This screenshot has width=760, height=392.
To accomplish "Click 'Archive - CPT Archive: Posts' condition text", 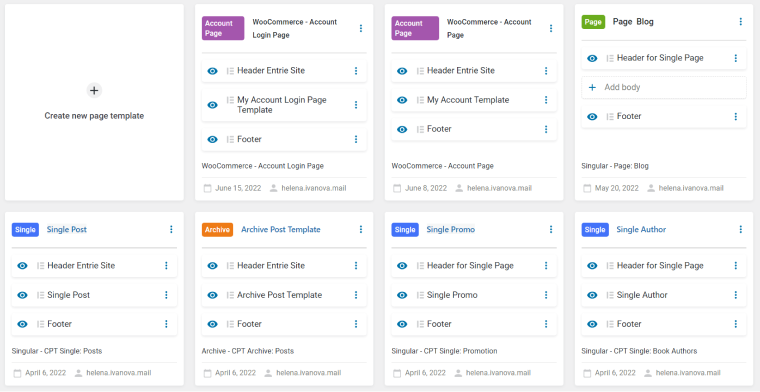I will tap(248, 351).
